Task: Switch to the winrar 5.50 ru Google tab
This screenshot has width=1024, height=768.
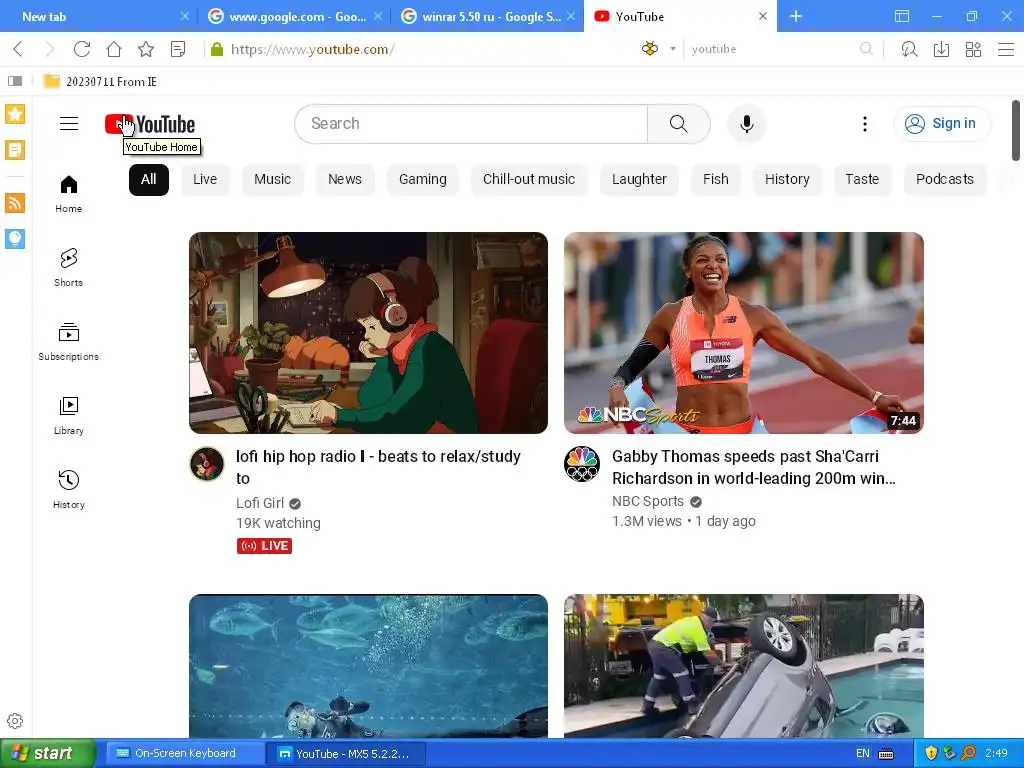Action: (x=487, y=16)
